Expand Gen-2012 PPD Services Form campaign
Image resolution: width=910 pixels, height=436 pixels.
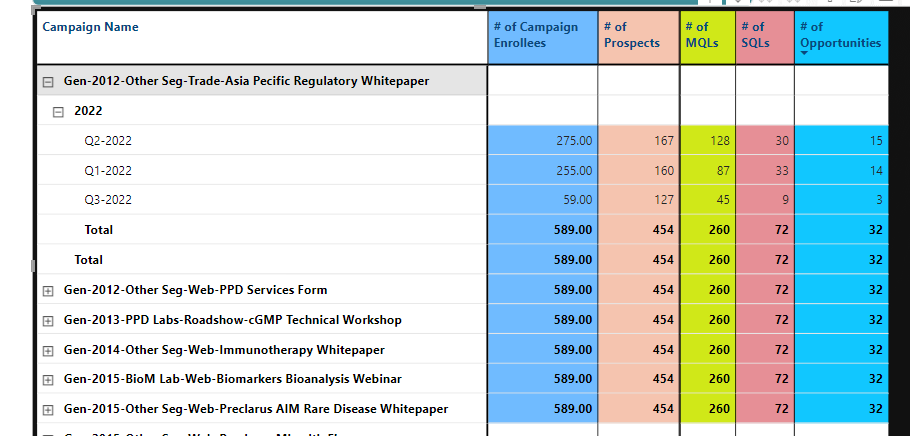click(x=48, y=291)
